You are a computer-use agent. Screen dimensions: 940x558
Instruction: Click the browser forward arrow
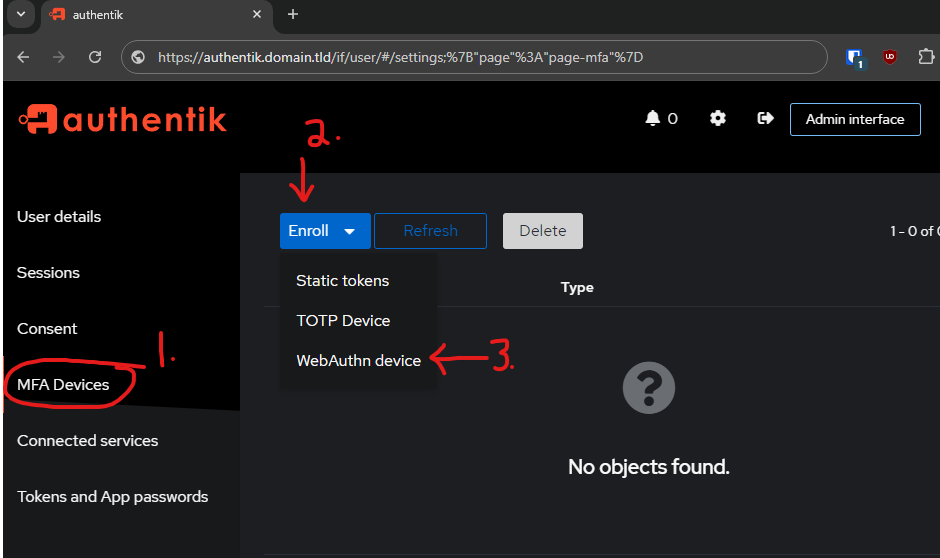tap(59, 57)
